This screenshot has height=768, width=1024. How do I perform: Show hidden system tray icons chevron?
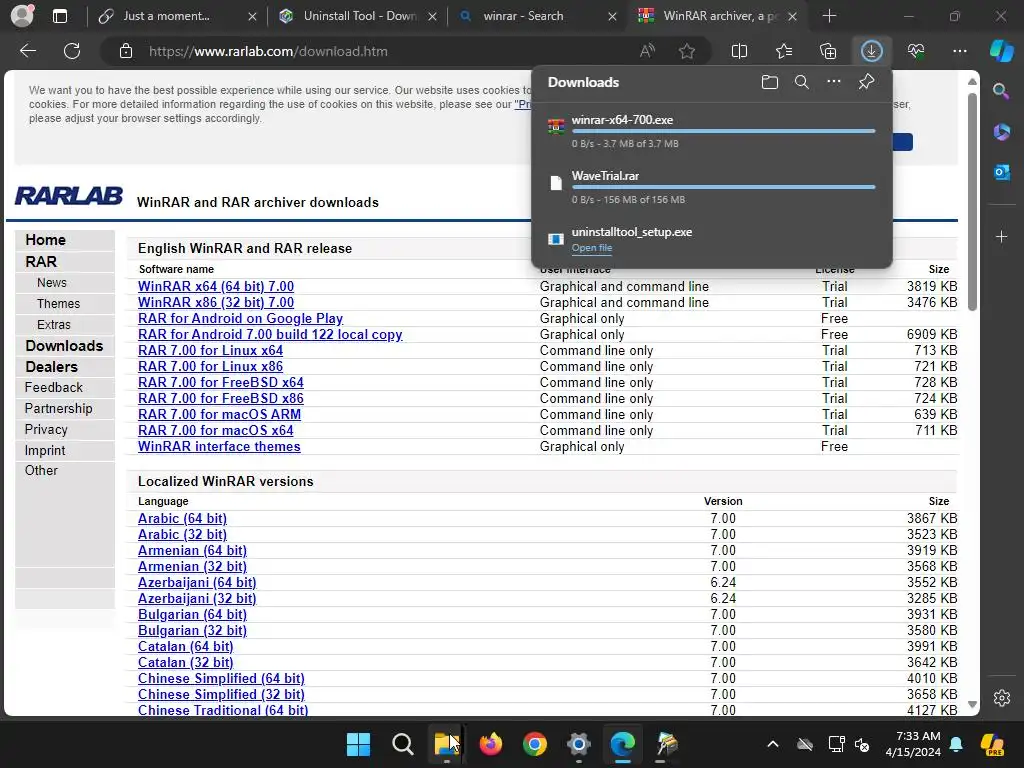(x=773, y=744)
